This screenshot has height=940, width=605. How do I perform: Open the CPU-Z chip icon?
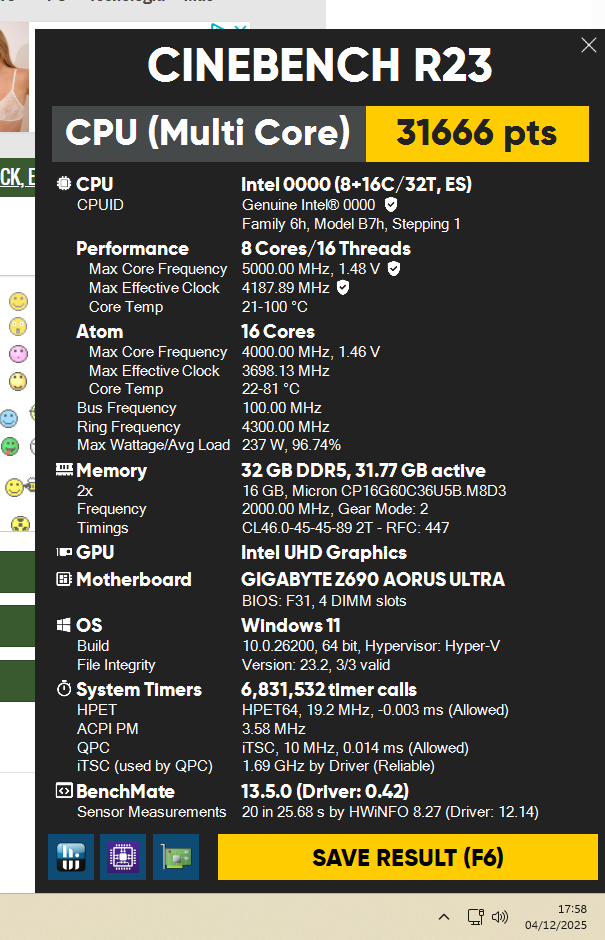click(x=123, y=857)
